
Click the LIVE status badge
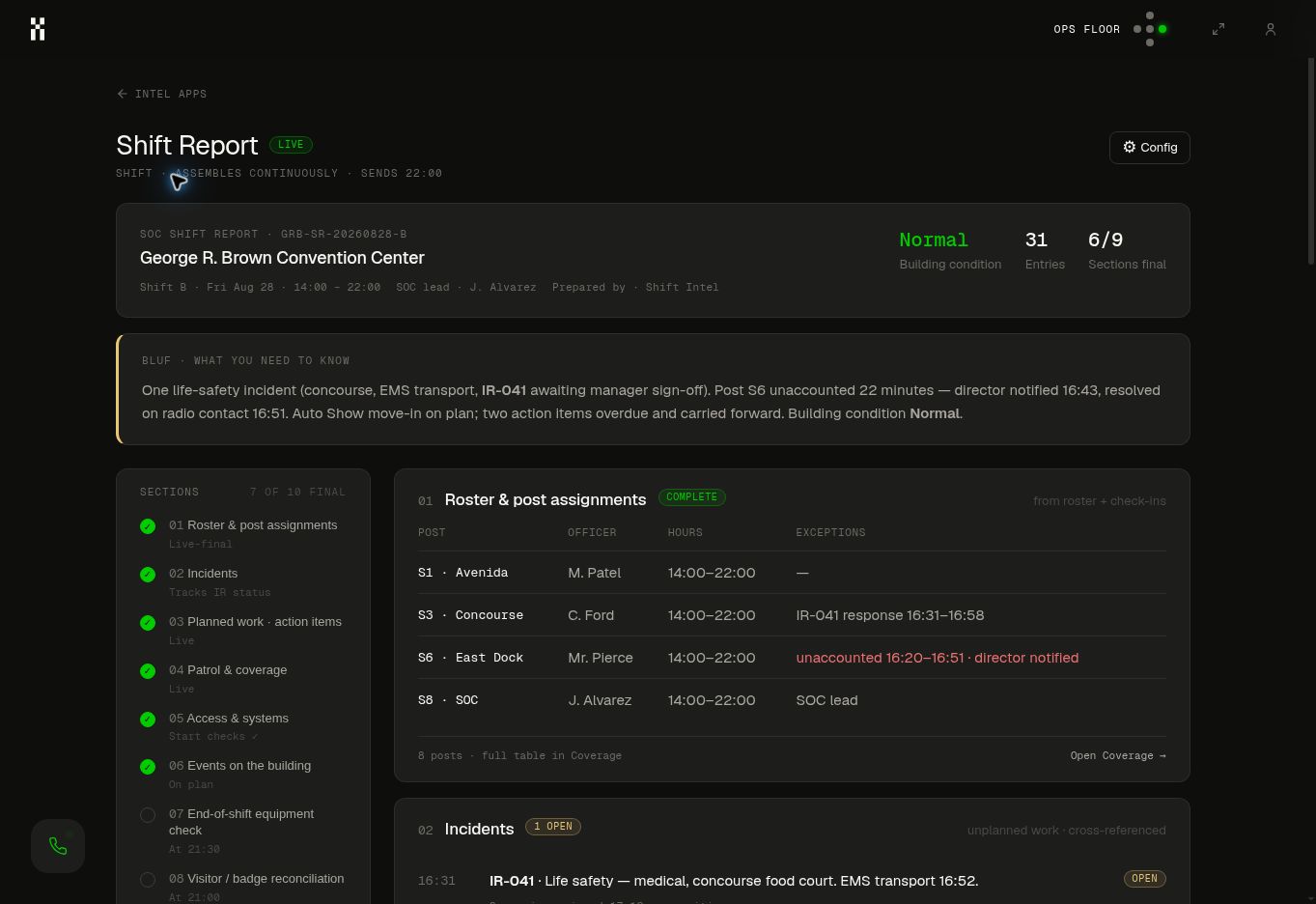[291, 144]
